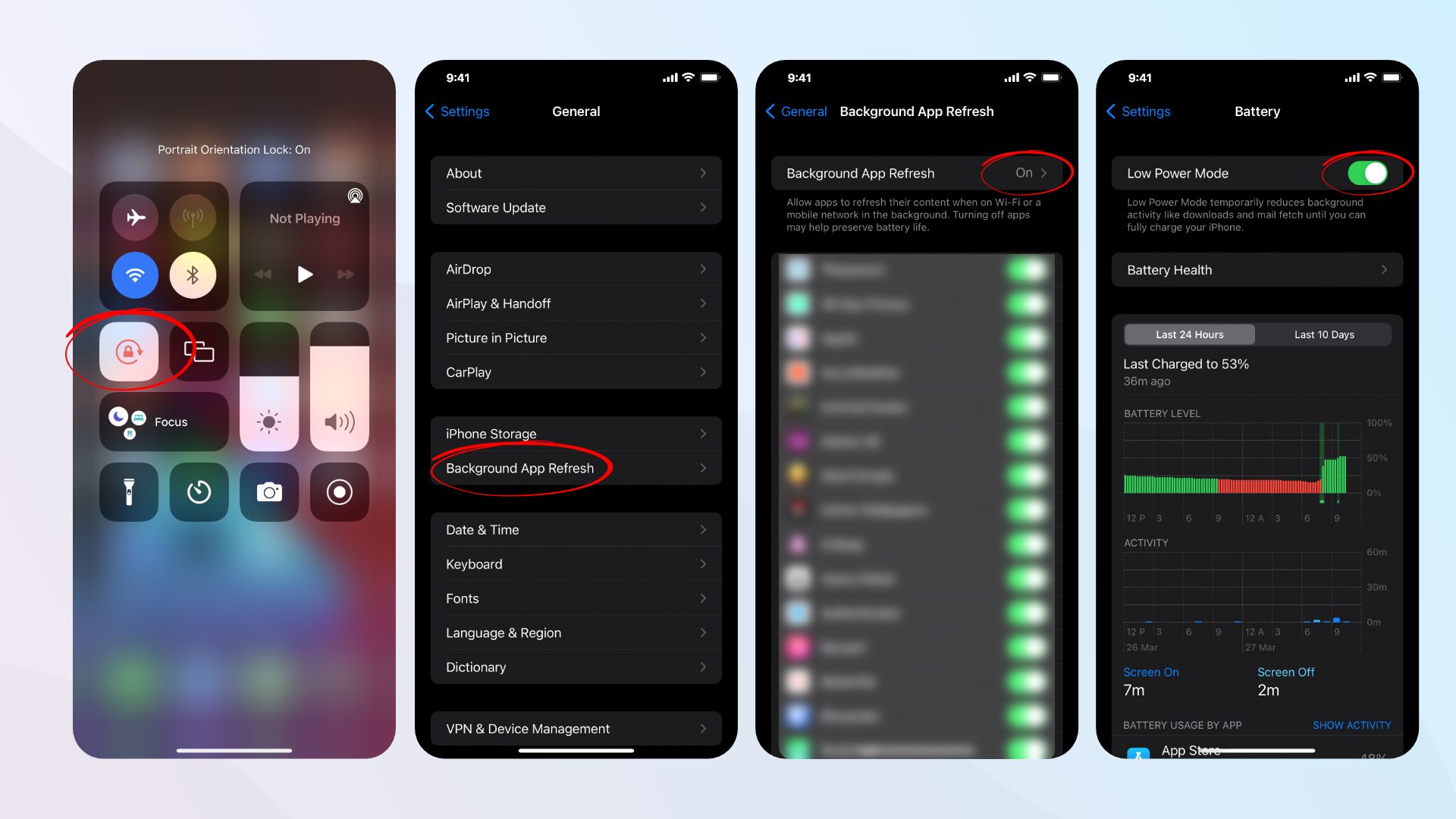Select Screen Mirroring icon
The height and width of the screenshot is (819, 1456).
199,351
